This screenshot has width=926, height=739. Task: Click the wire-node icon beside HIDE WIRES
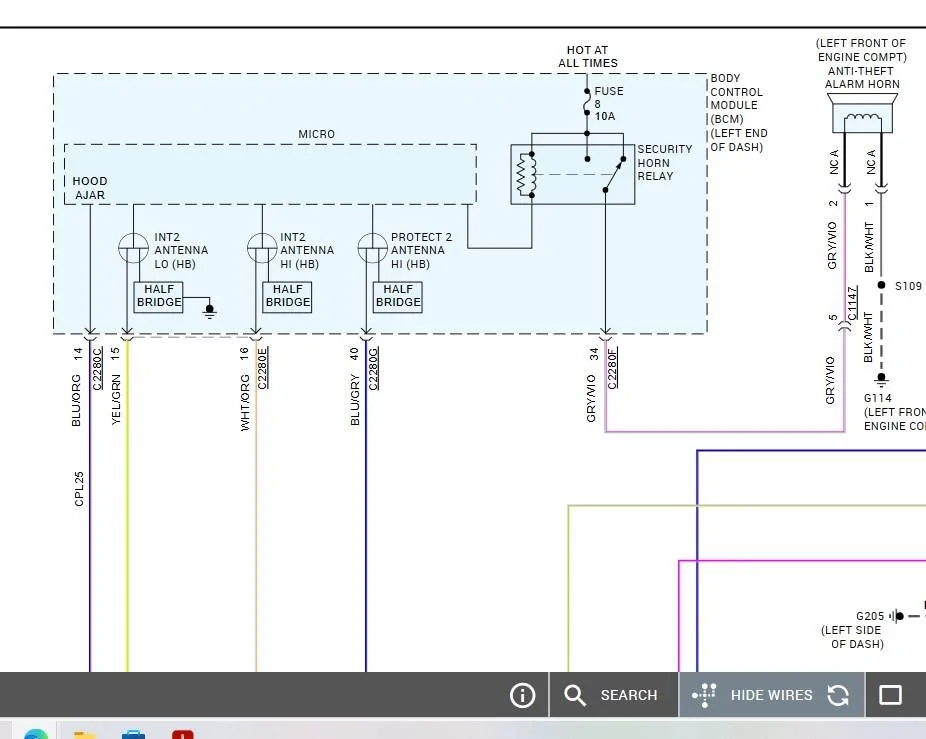pyautogui.click(x=705, y=695)
